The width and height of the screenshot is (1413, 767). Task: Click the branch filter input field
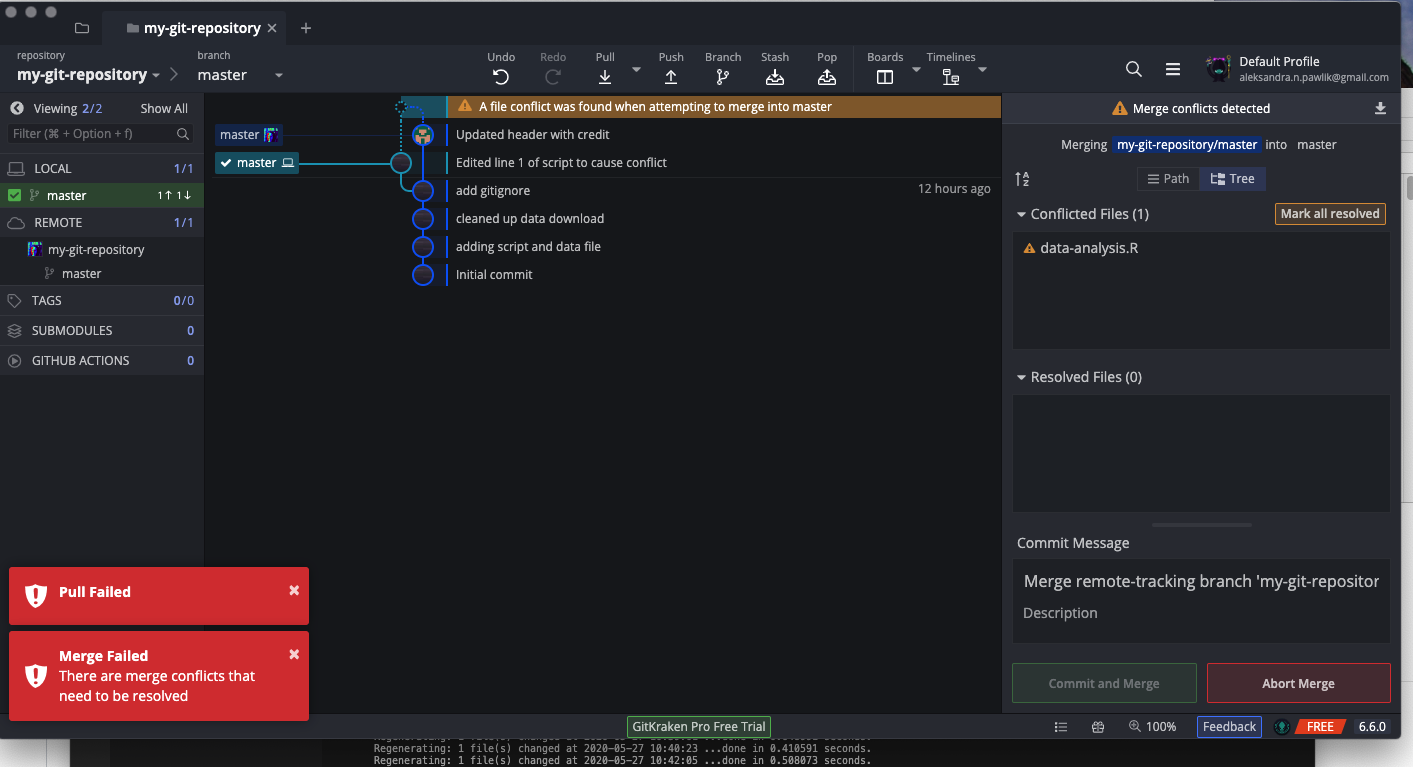point(100,134)
